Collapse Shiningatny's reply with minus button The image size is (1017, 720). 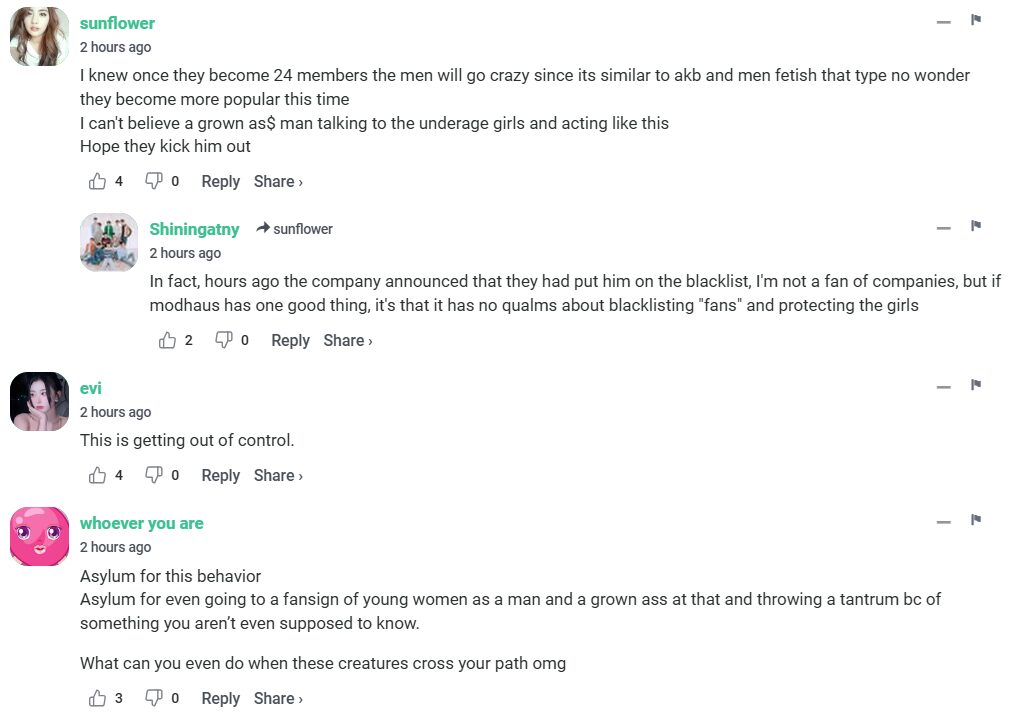pos(943,228)
